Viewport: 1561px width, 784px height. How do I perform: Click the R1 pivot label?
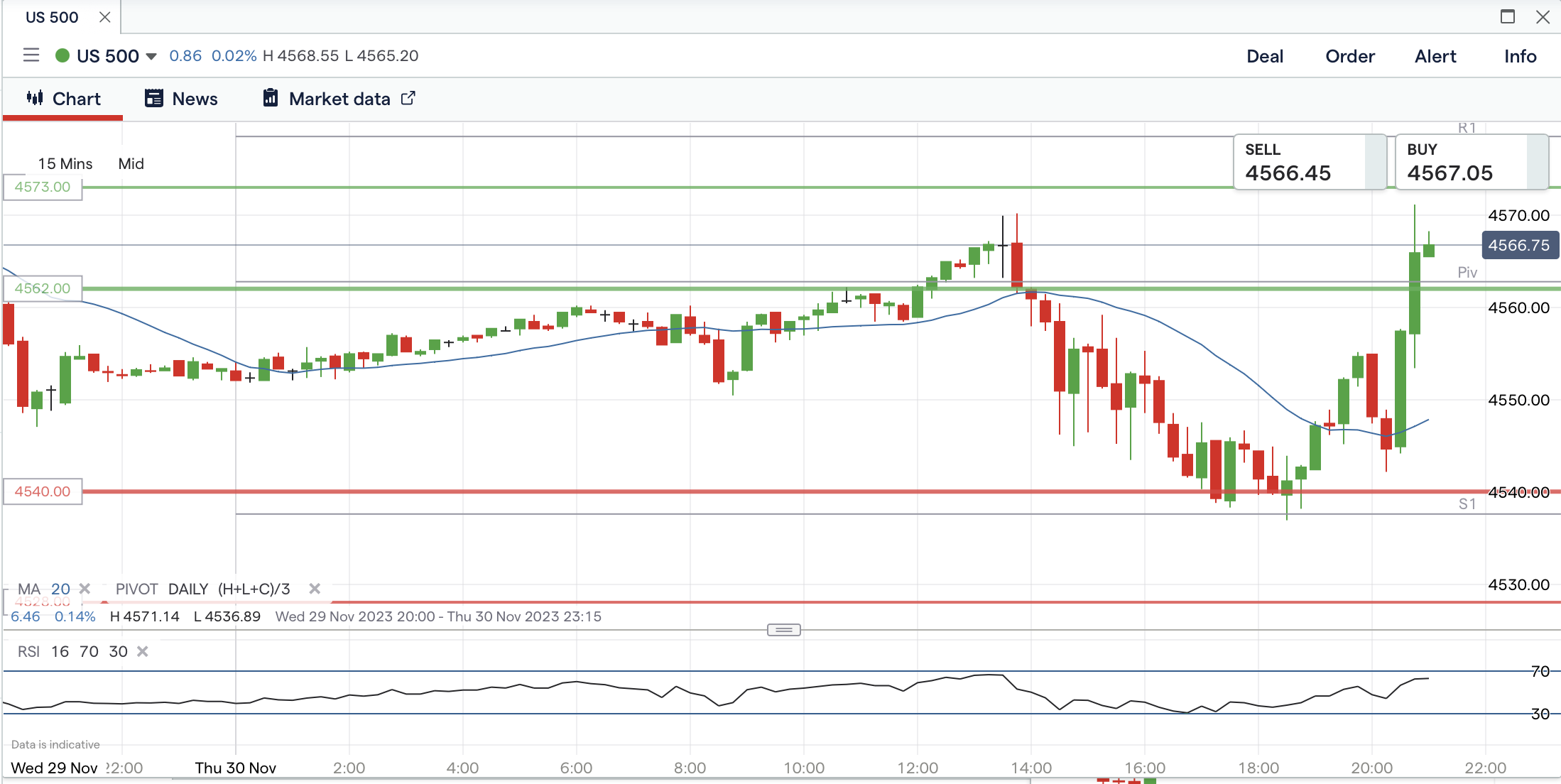click(1467, 128)
